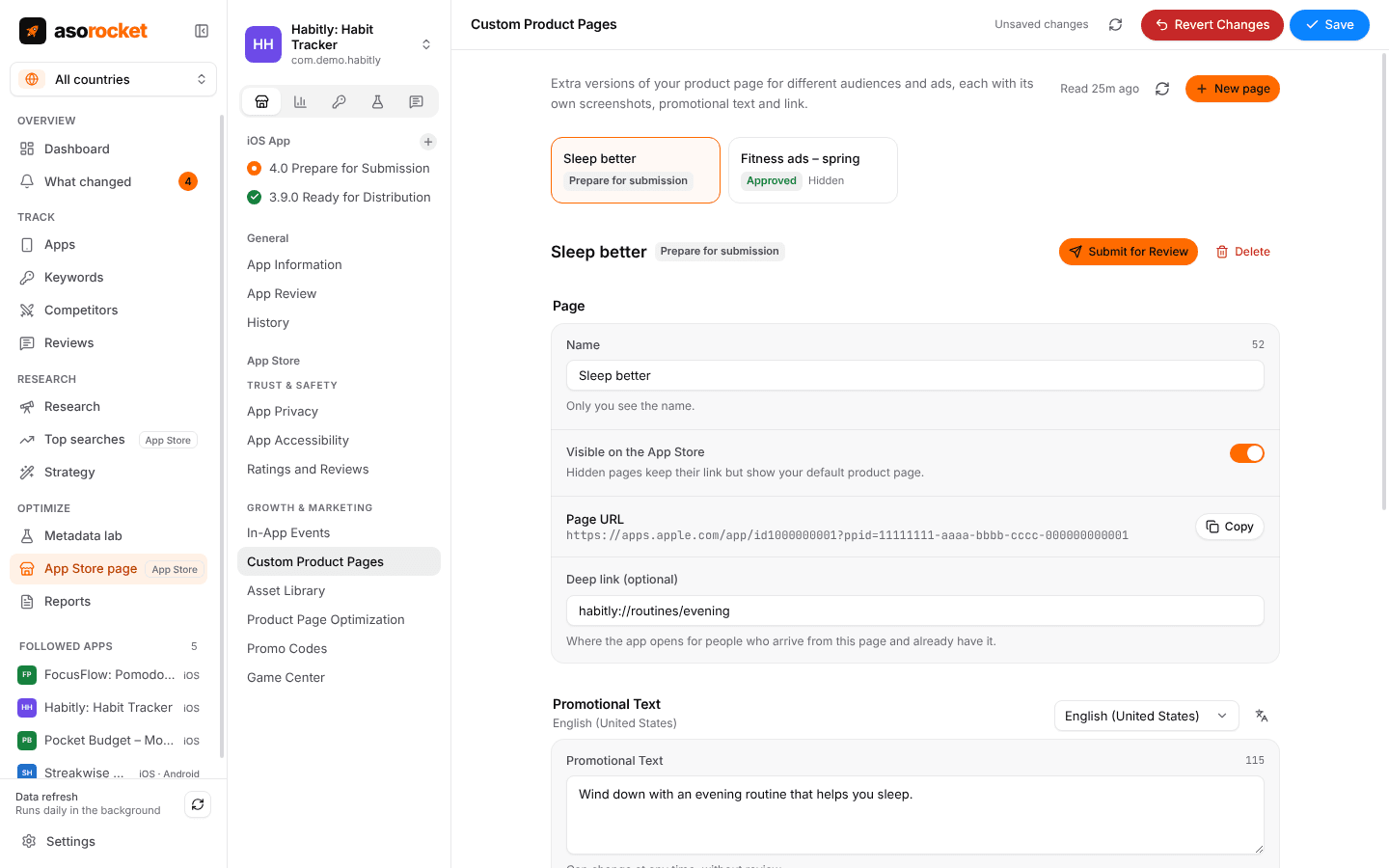Open App Store page in Optimize section

[x=108, y=569]
